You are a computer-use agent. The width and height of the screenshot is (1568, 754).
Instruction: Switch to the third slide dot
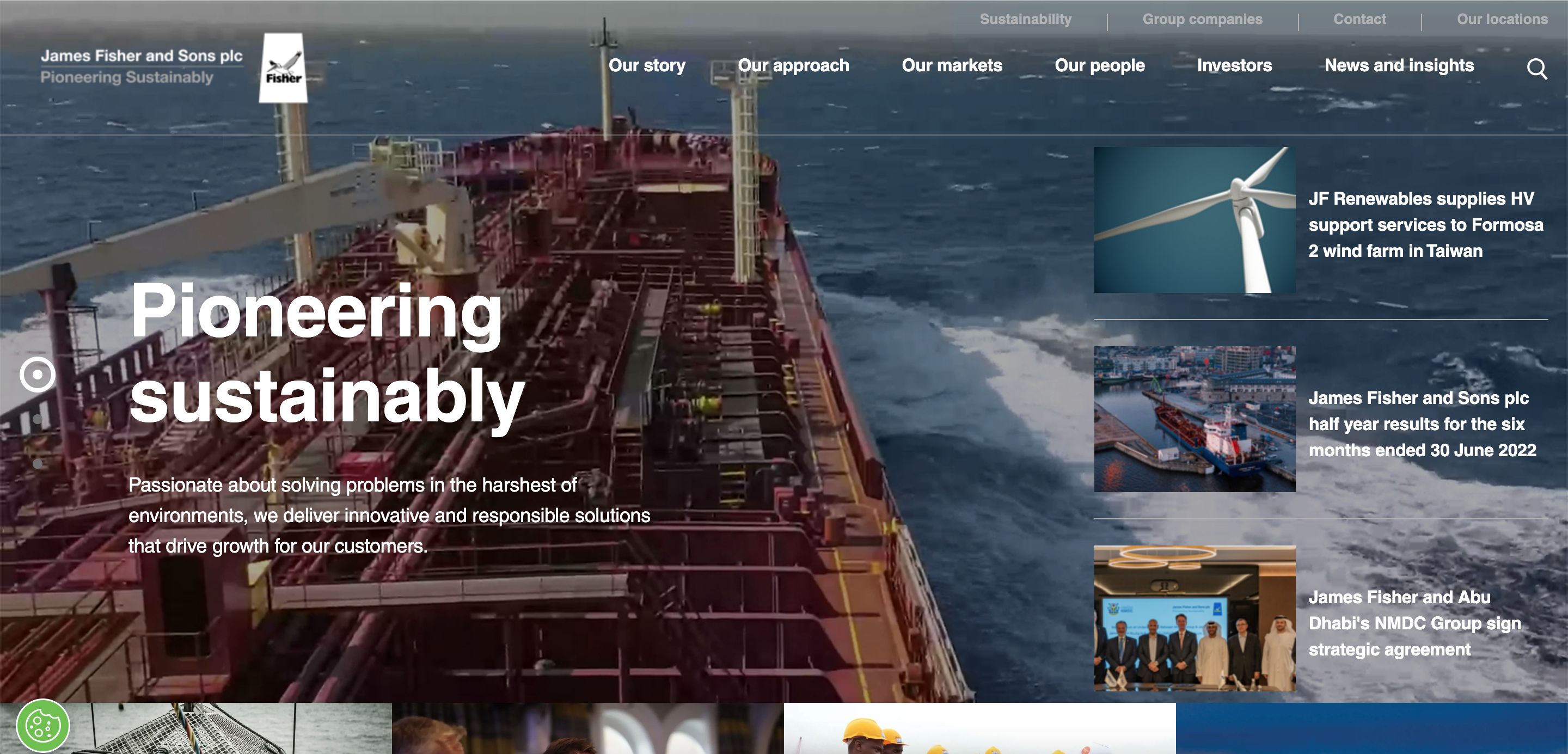(37, 463)
